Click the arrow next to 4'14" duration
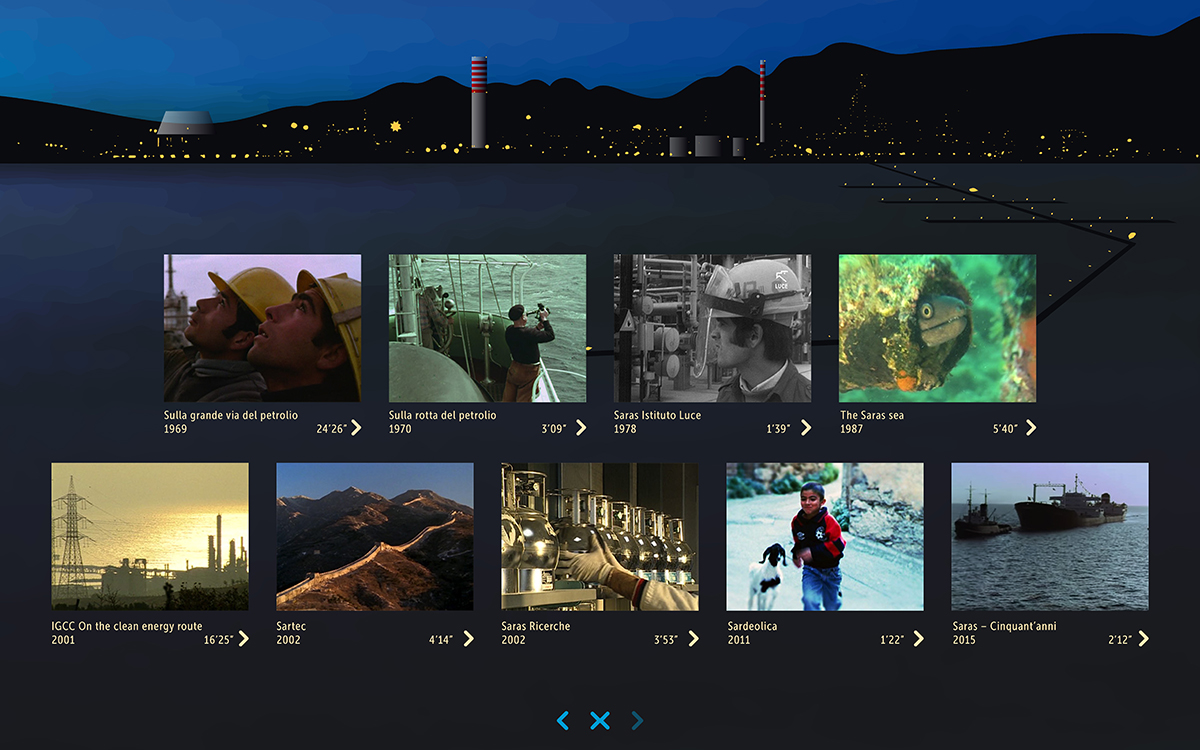The height and width of the screenshot is (750, 1200). point(469,639)
